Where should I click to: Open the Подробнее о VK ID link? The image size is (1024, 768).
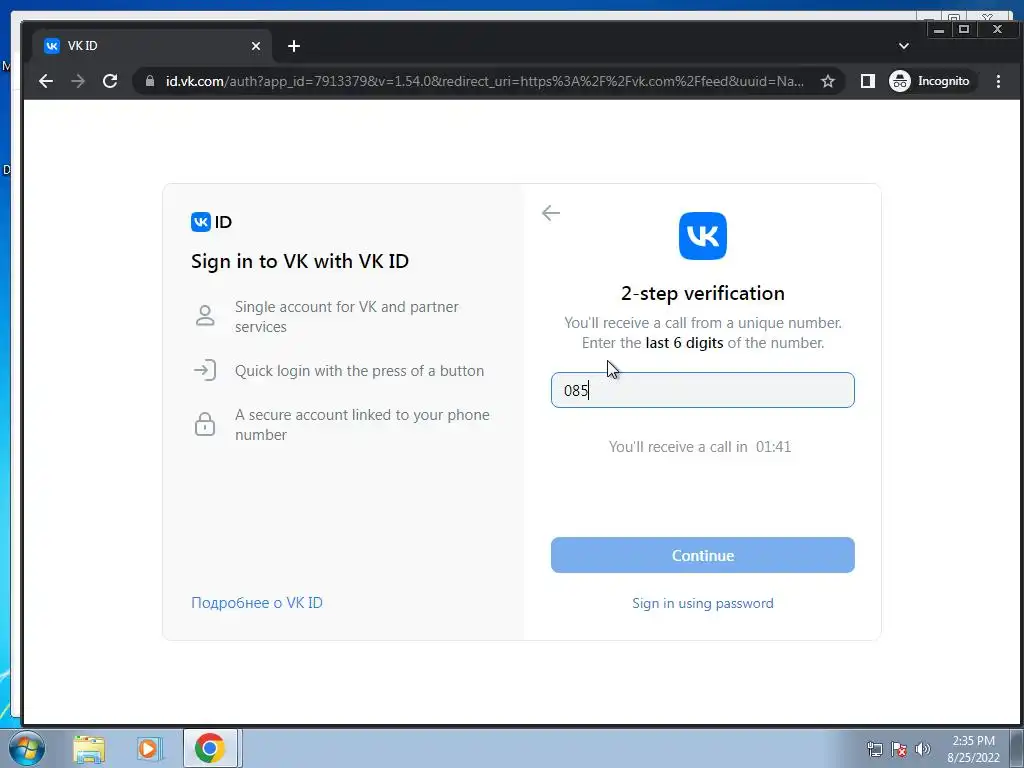[x=257, y=603]
